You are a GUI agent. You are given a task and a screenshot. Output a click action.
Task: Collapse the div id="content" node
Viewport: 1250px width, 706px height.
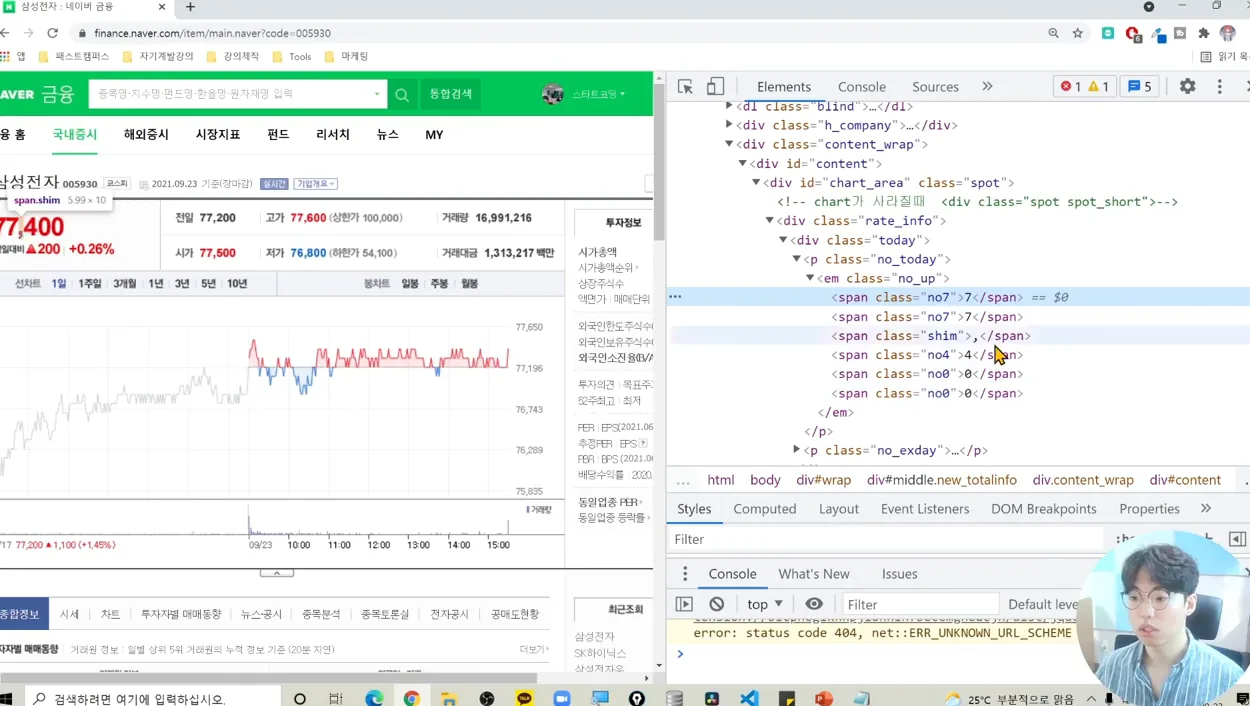click(743, 163)
